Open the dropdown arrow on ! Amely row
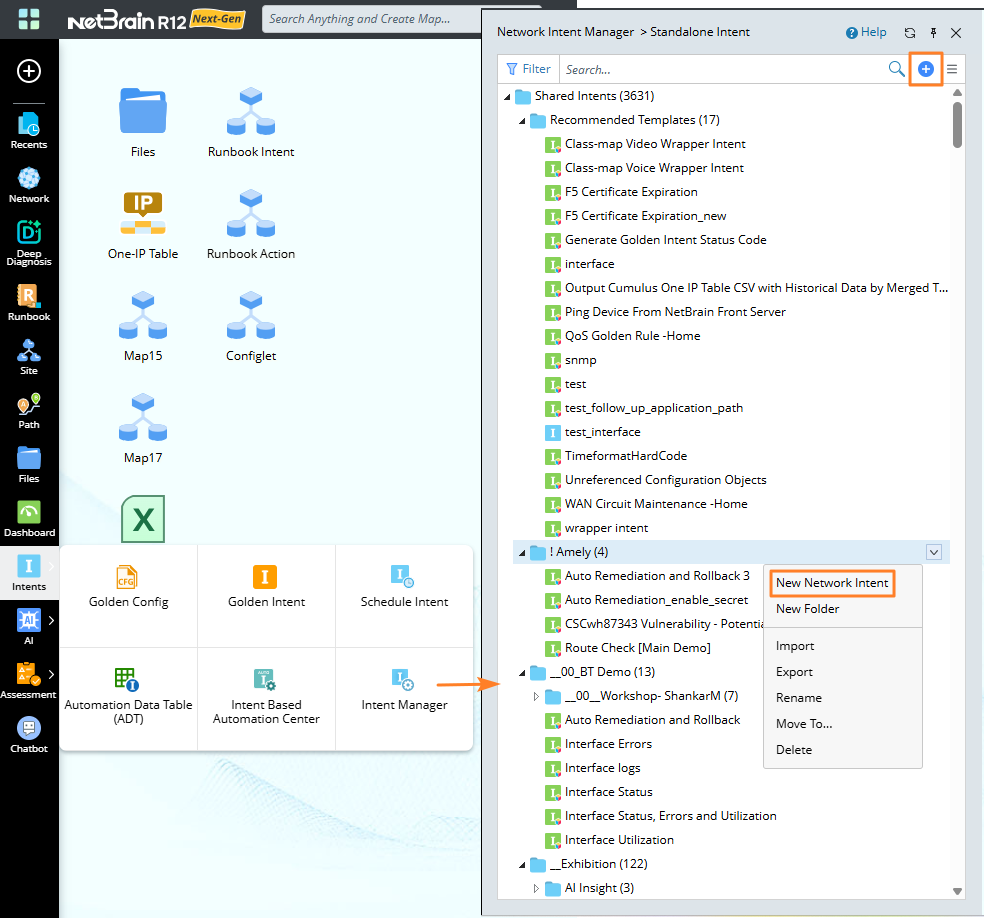984x918 pixels. tap(934, 552)
